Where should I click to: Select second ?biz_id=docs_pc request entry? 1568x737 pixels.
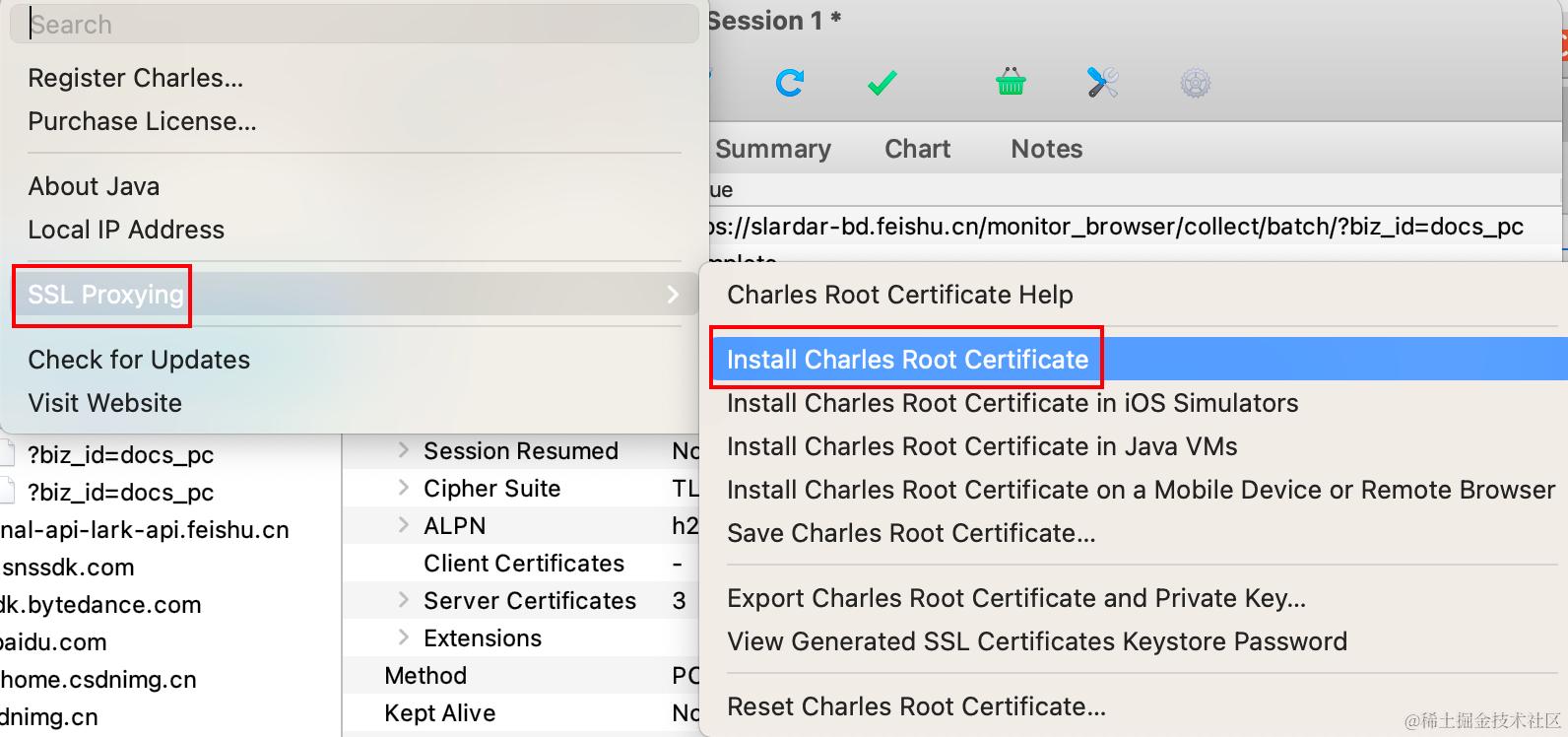point(120,492)
